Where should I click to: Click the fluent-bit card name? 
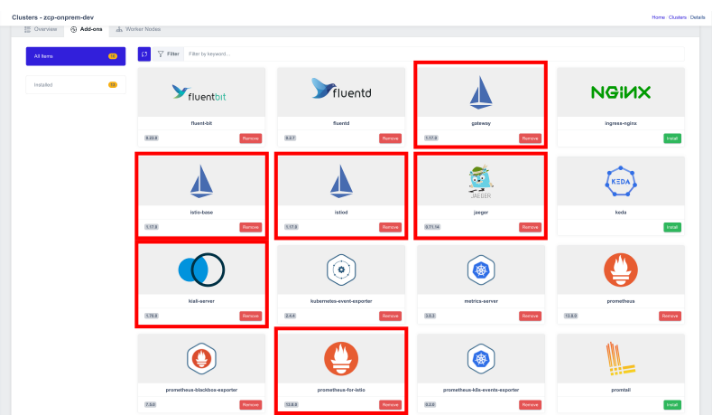(201, 123)
